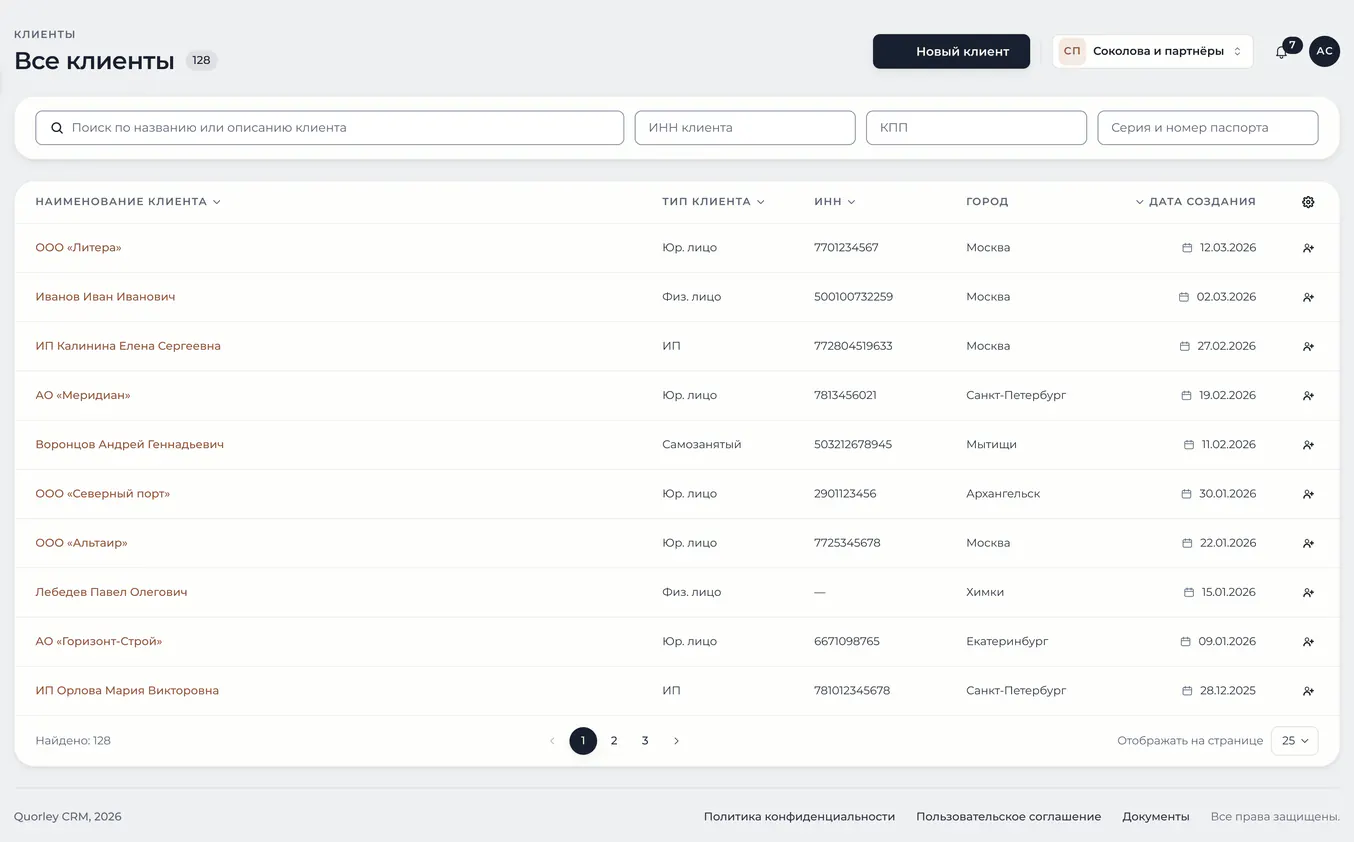This screenshot has width=1354, height=842.
Task: Open the notifications bell
Action: pyautogui.click(x=1281, y=52)
